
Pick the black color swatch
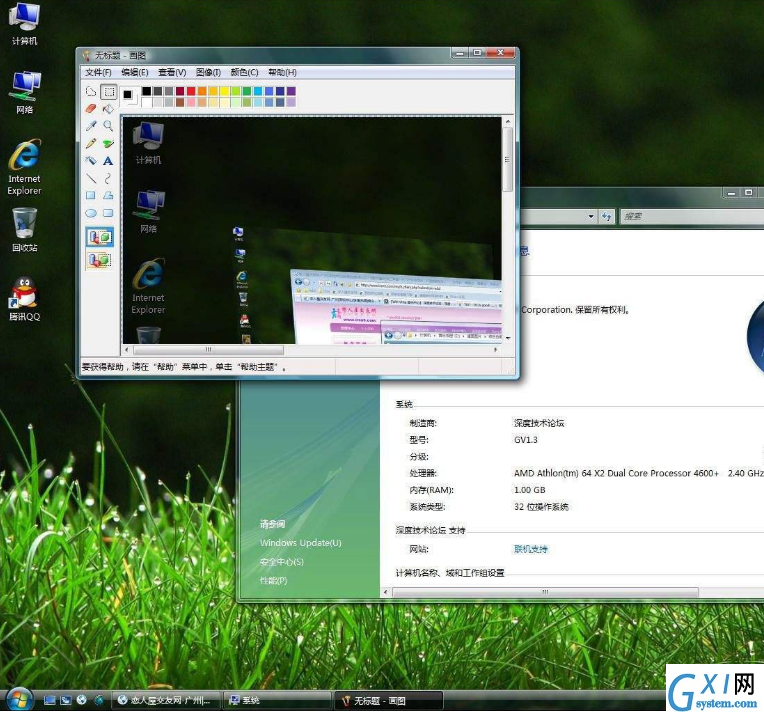(146, 91)
